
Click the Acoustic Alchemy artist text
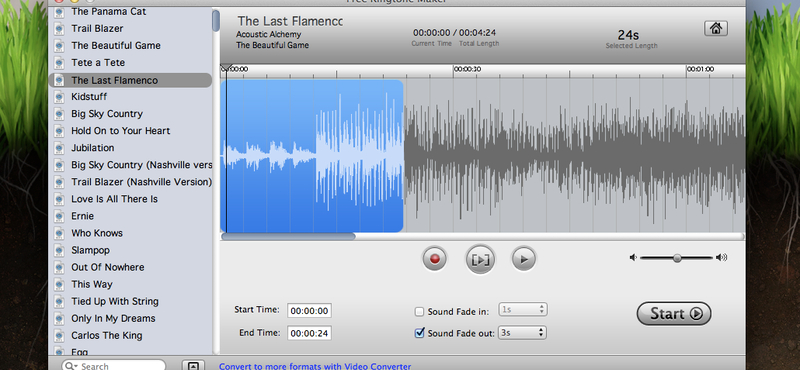click(268, 34)
